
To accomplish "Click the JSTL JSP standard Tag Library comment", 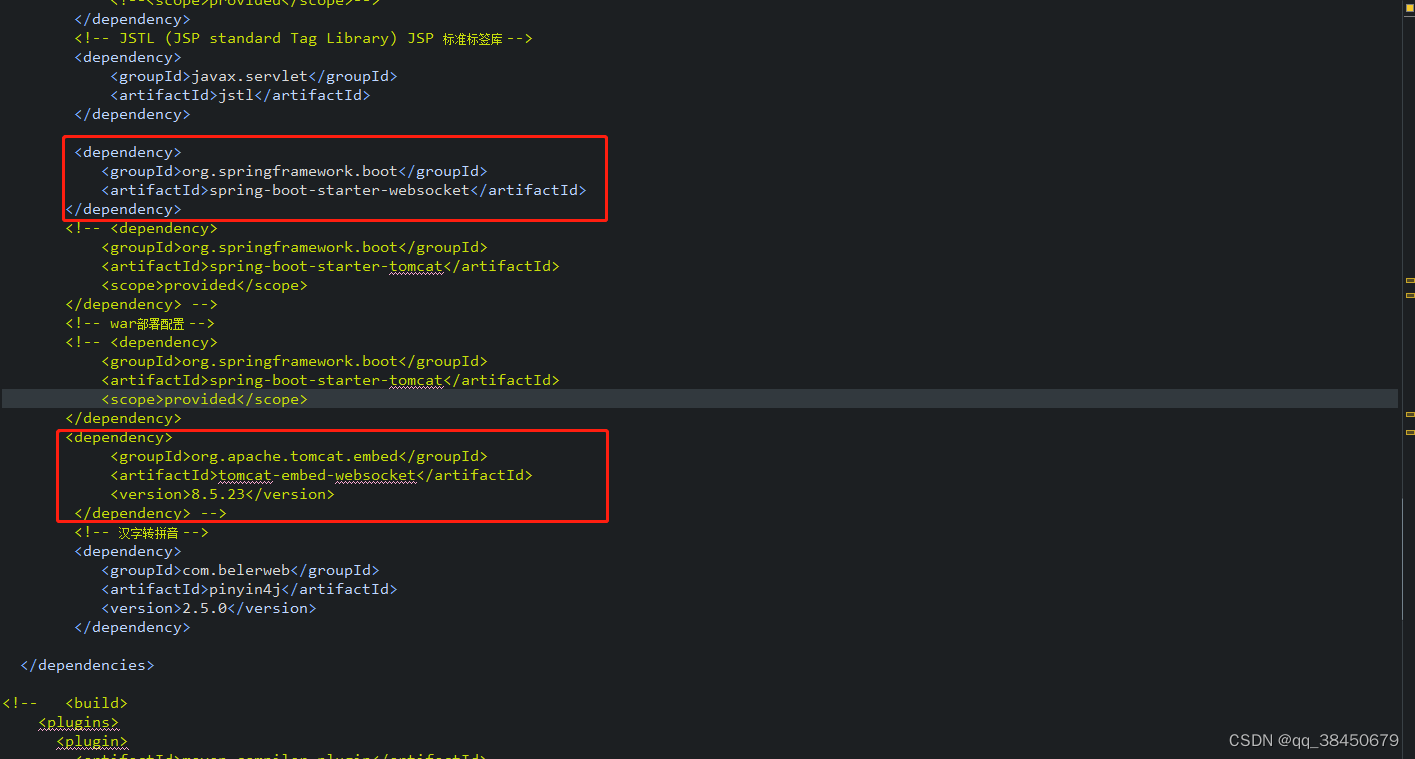I will coord(300,37).
